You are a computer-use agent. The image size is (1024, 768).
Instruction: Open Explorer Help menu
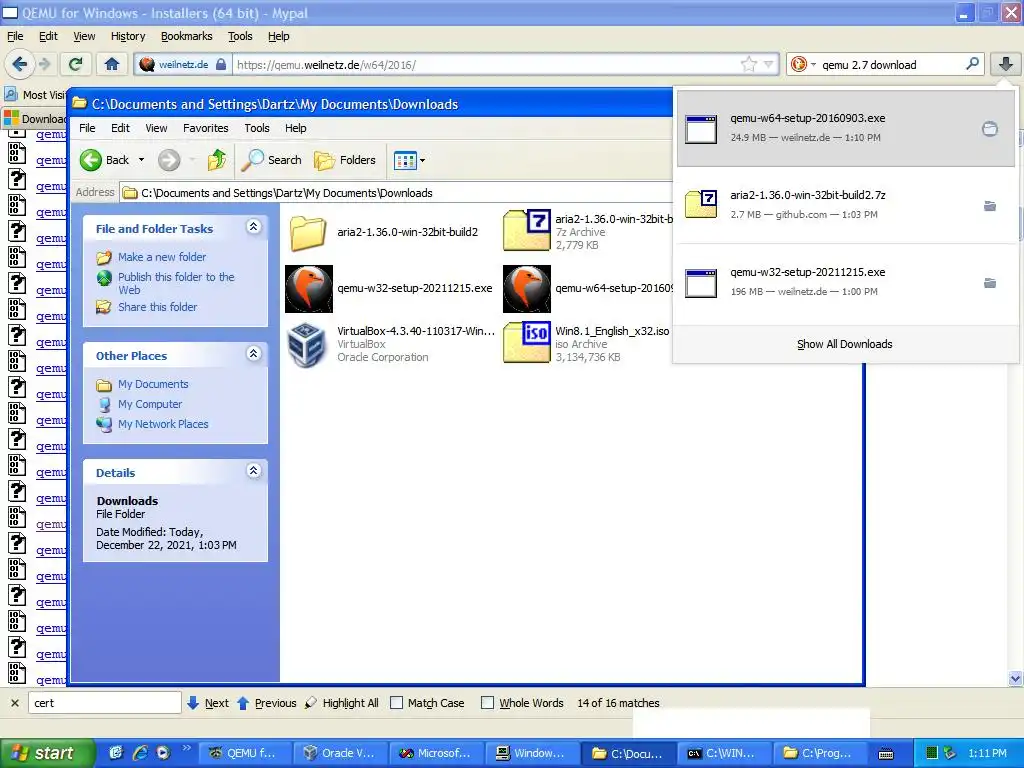pos(295,128)
